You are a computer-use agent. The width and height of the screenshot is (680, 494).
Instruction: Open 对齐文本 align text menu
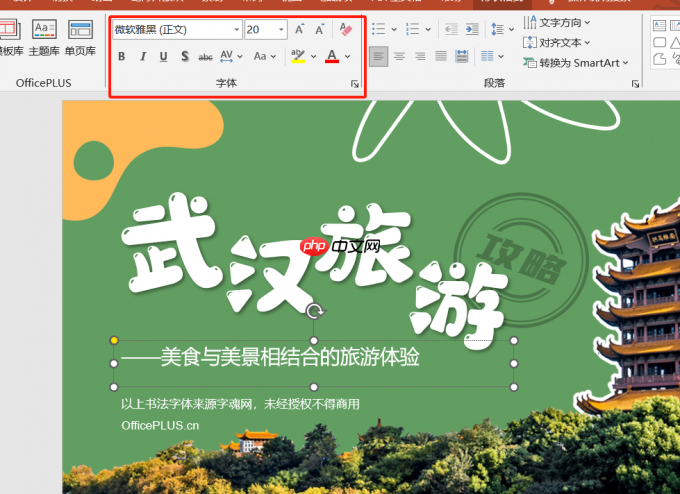click(x=556, y=43)
